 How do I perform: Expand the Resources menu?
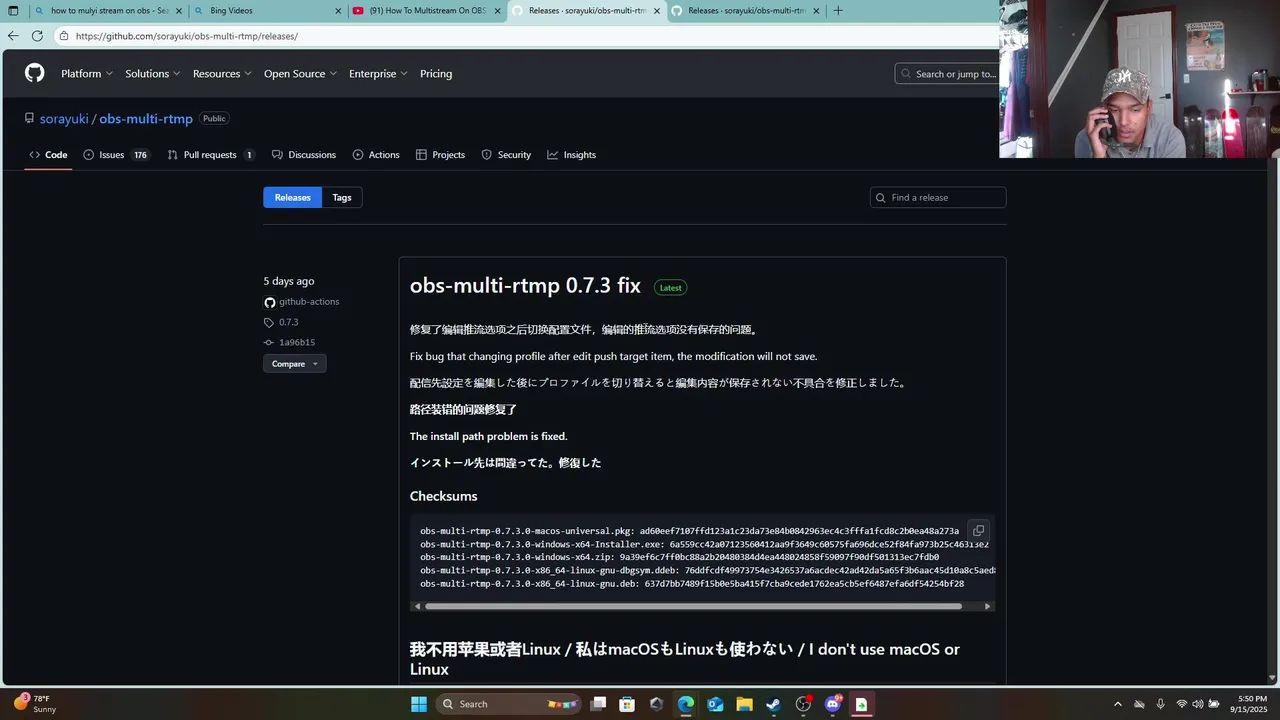click(x=223, y=74)
